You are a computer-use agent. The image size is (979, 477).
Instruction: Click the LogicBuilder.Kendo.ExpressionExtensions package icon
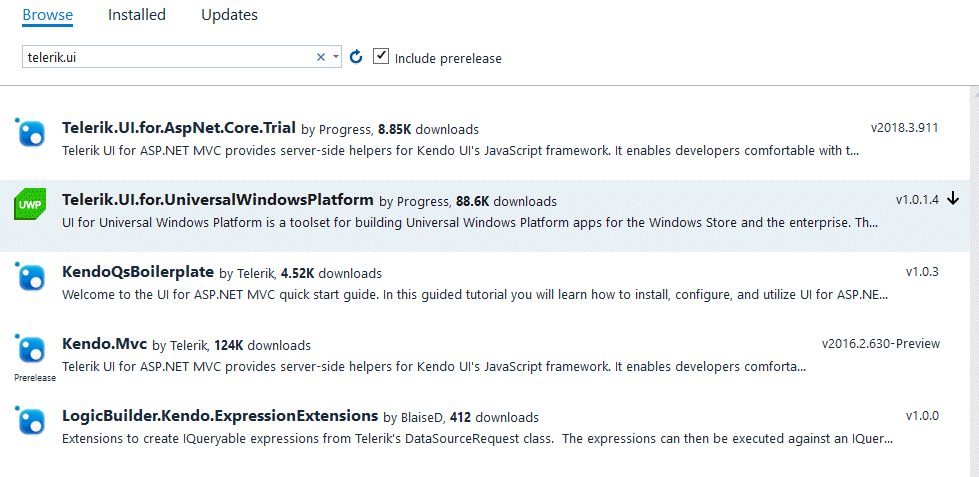[31, 420]
